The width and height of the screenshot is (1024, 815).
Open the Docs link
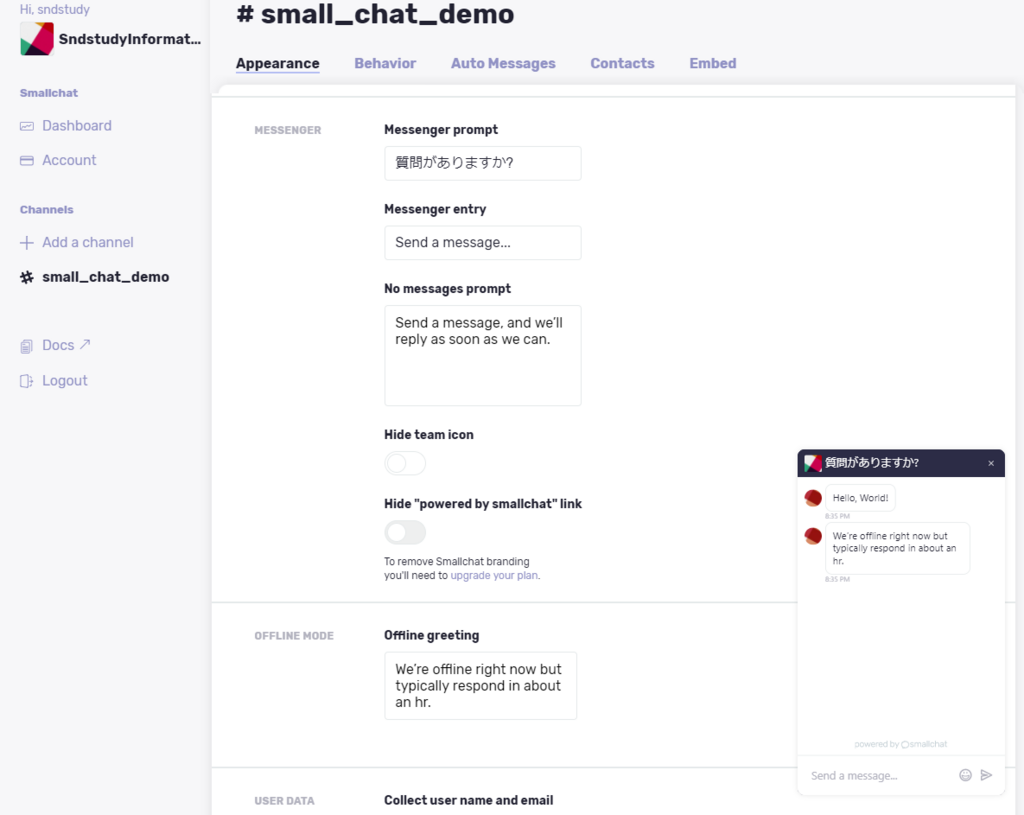(58, 345)
